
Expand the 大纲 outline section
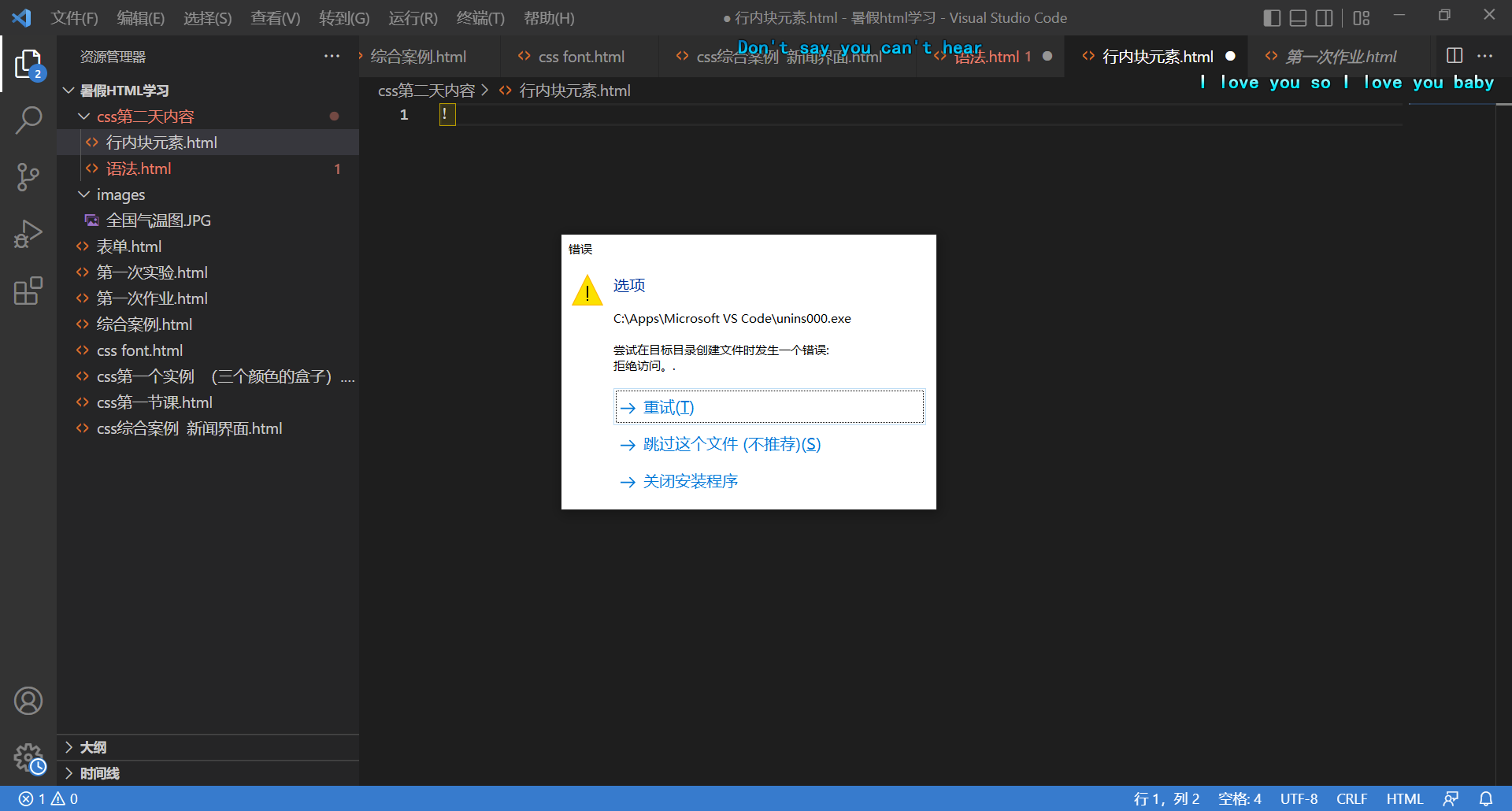(x=93, y=747)
